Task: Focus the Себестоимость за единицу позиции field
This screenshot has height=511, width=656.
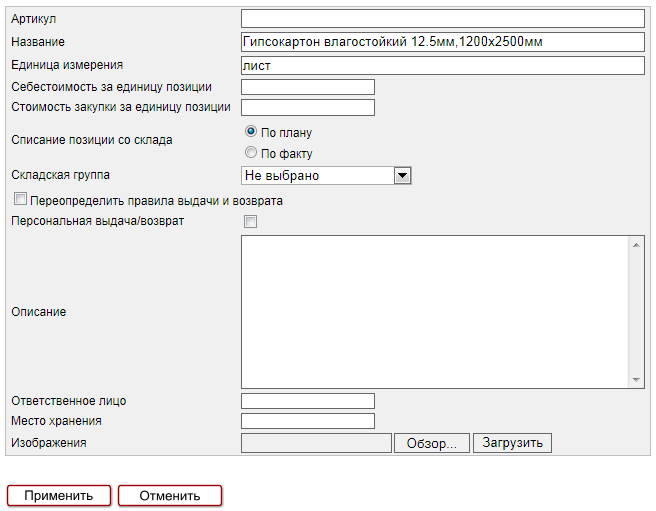Action: 308,87
